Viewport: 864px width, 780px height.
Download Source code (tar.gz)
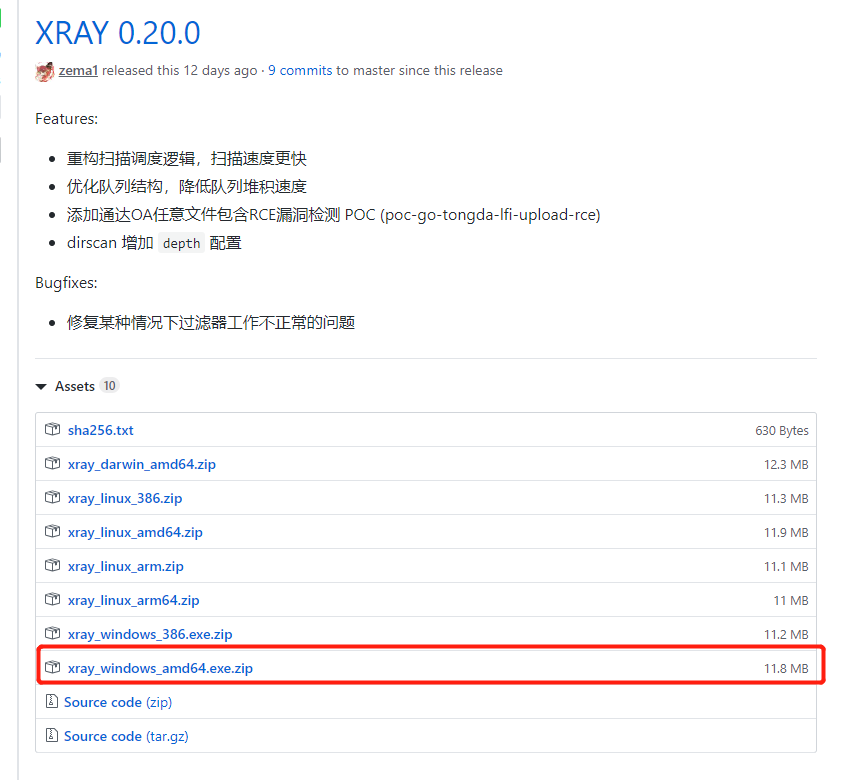[126, 736]
